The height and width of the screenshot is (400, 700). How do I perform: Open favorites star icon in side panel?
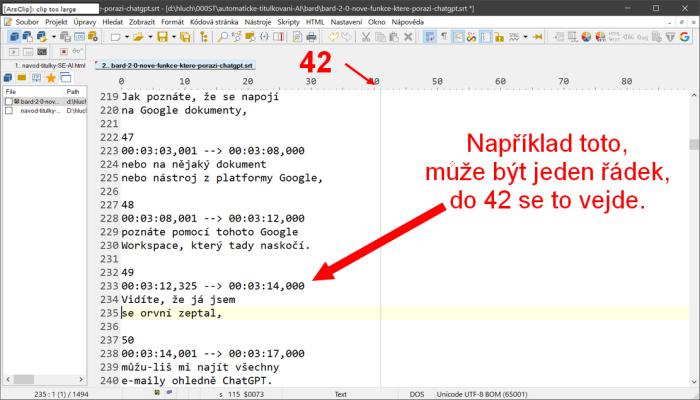coord(51,78)
